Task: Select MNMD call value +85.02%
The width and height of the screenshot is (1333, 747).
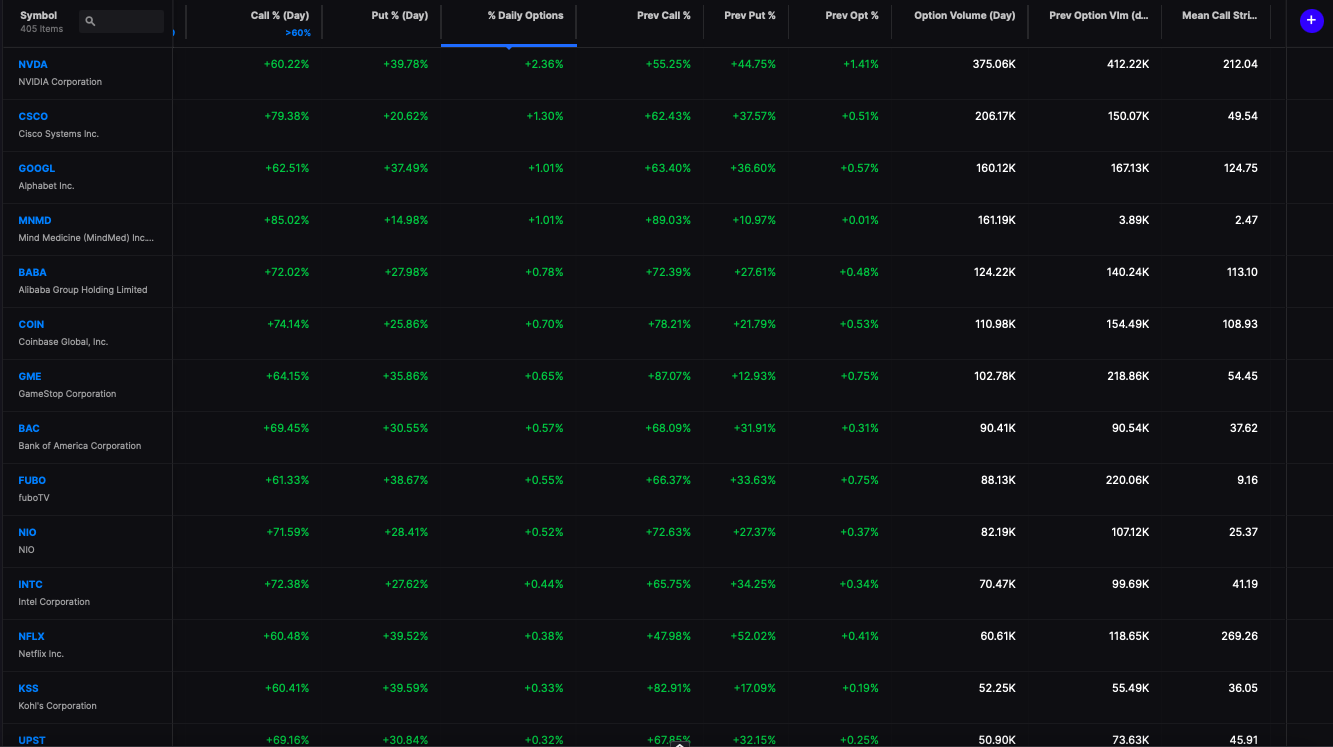Action: point(286,220)
